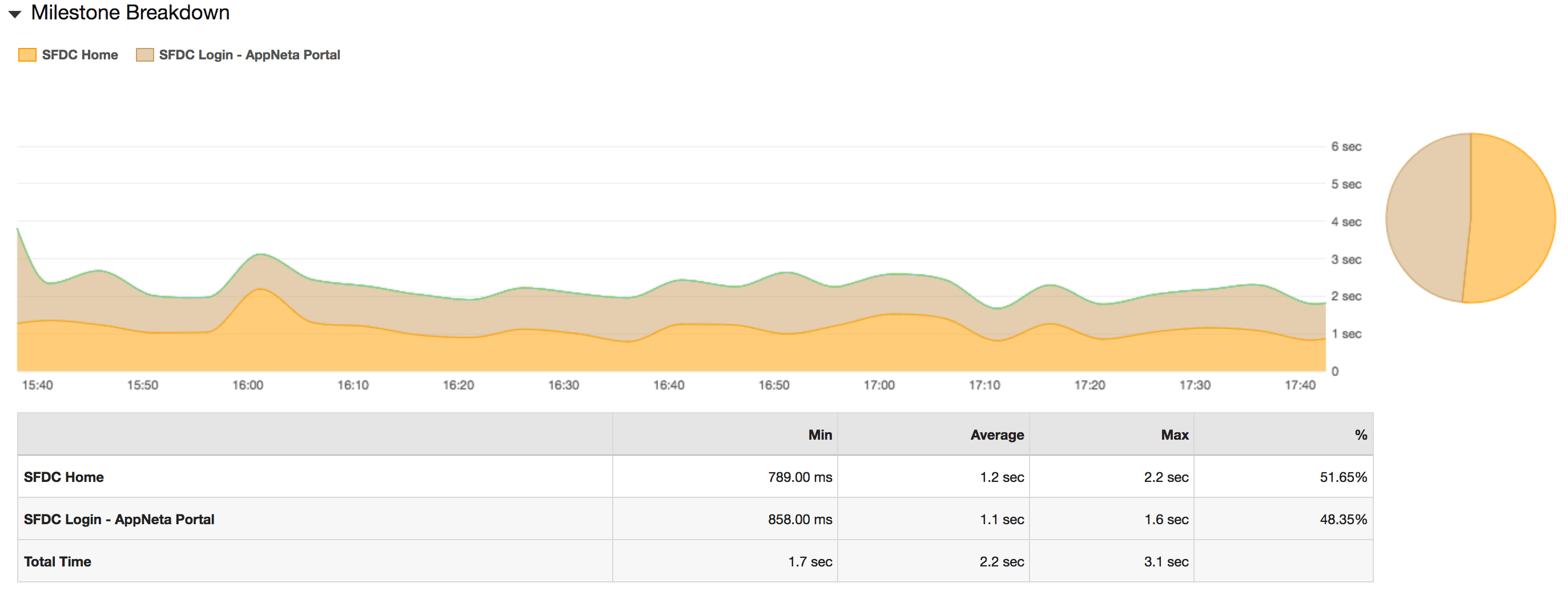Click the Max column header
This screenshot has width=1568, height=599.
[1173, 434]
